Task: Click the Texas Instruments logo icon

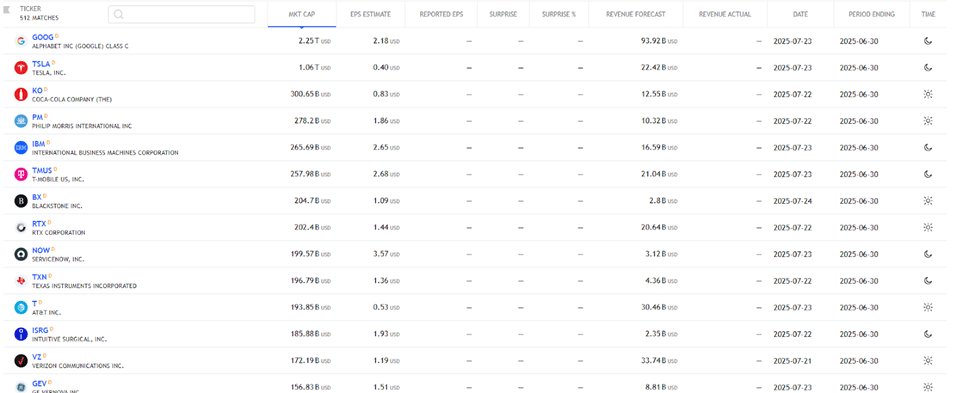Action: point(21,281)
